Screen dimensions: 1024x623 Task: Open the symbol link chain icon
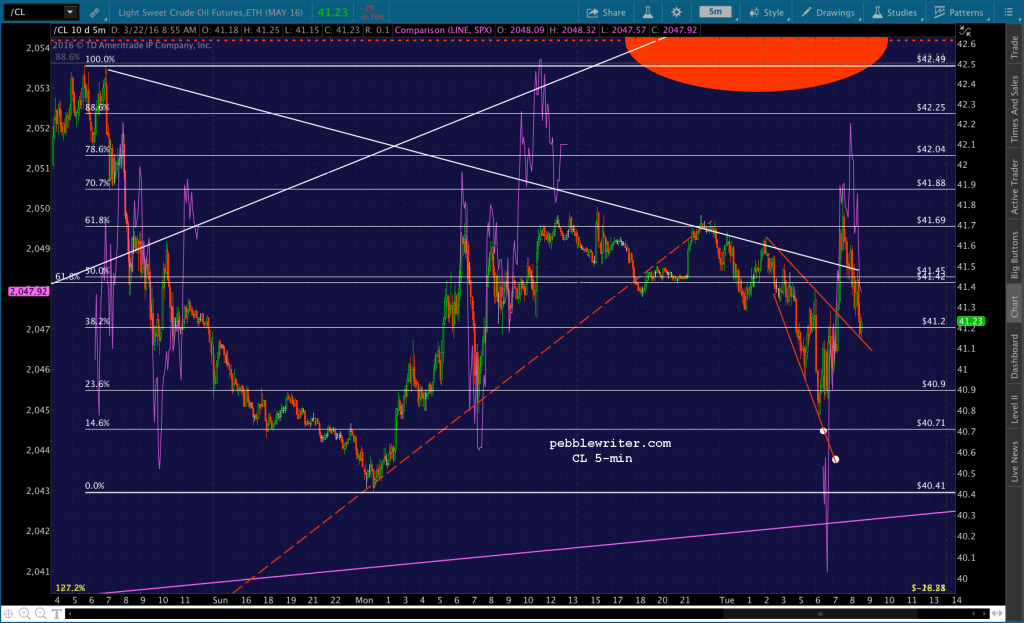(x=95, y=12)
